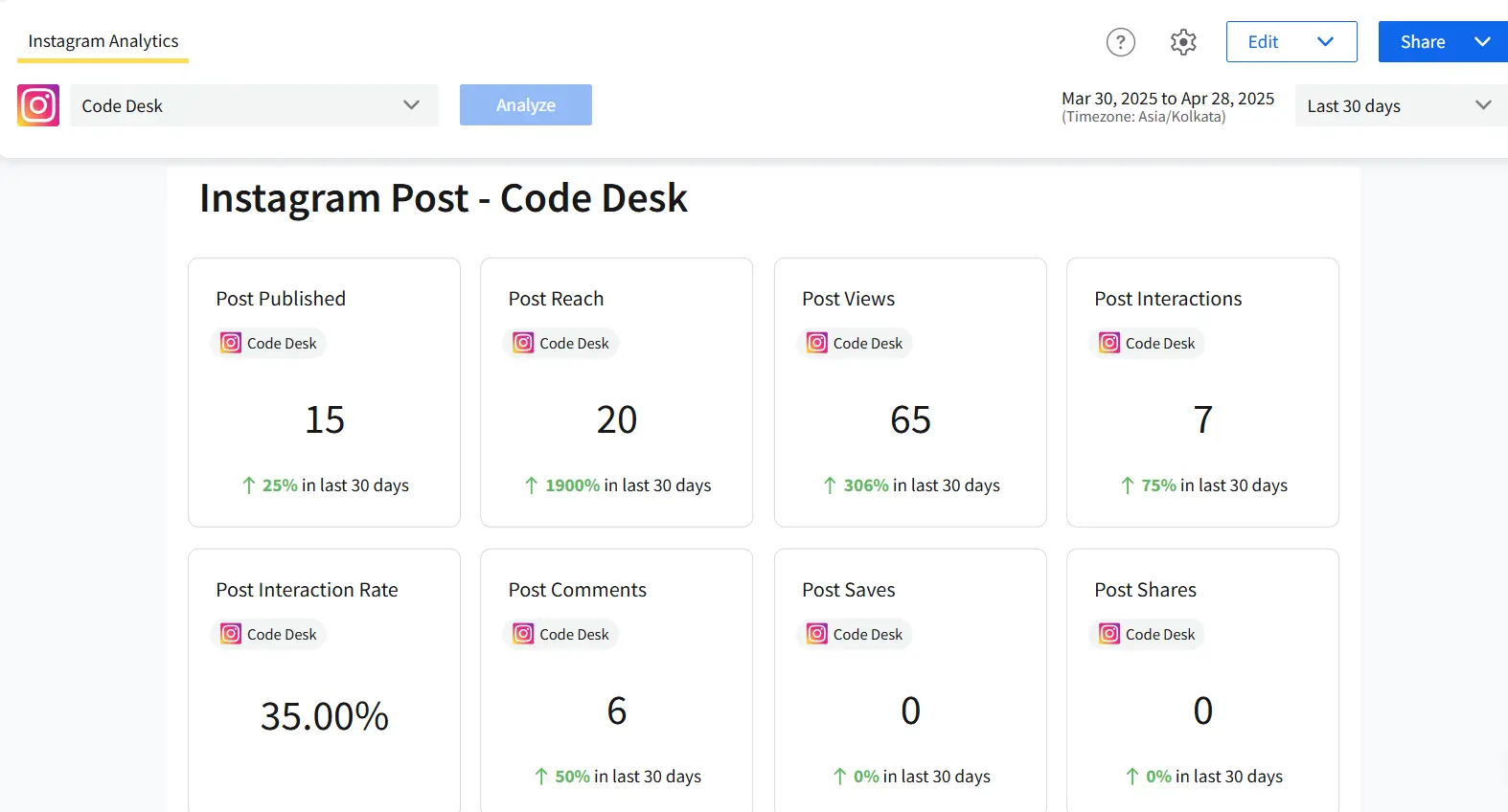Select the Code Desk chip under Post Interaction Rate
The width and height of the screenshot is (1508, 812).
click(x=268, y=634)
